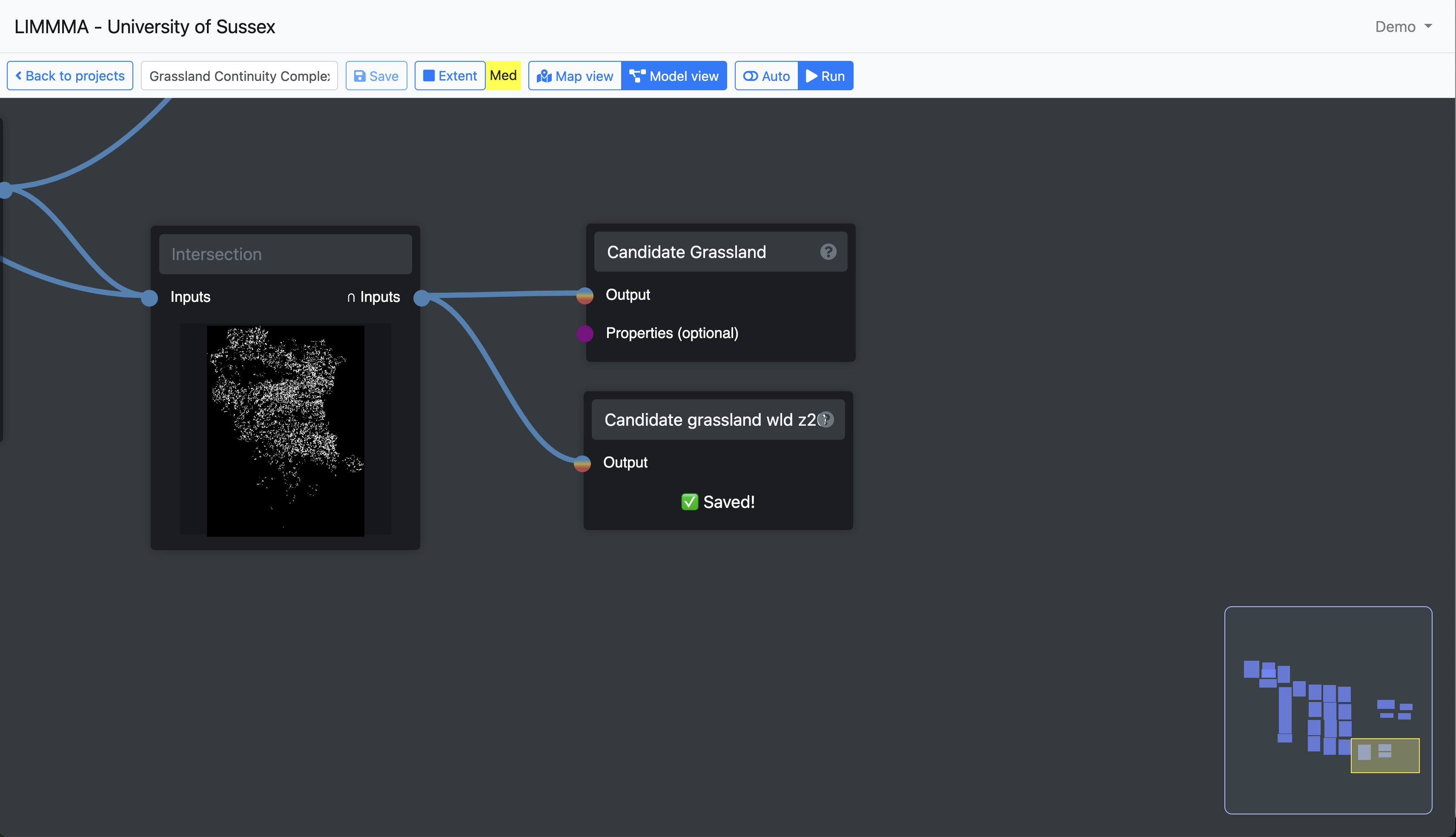The image size is (1456, 837).
Task: Switch to Map view
Action: (x=575, y=76)
